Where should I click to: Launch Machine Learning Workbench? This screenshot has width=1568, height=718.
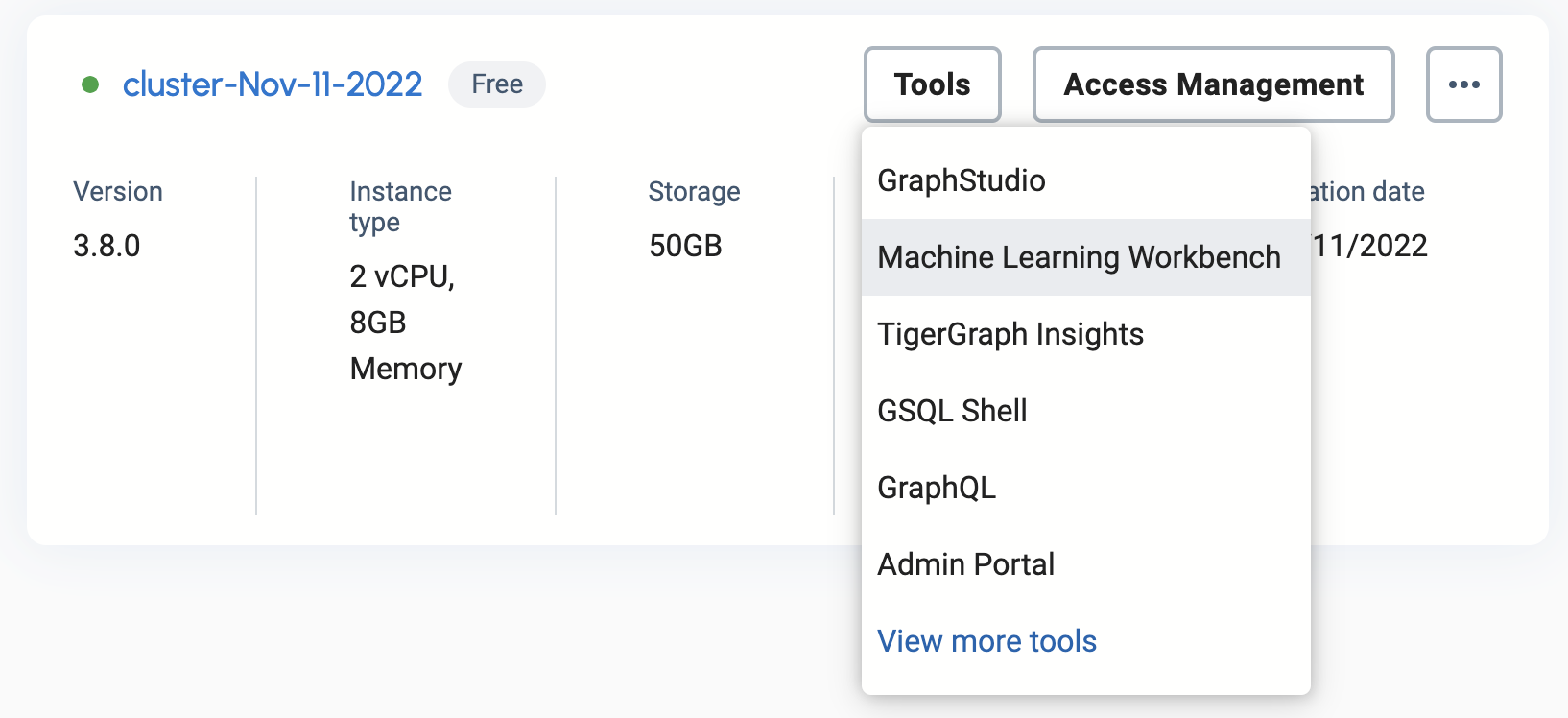(x=1086, y=257)
